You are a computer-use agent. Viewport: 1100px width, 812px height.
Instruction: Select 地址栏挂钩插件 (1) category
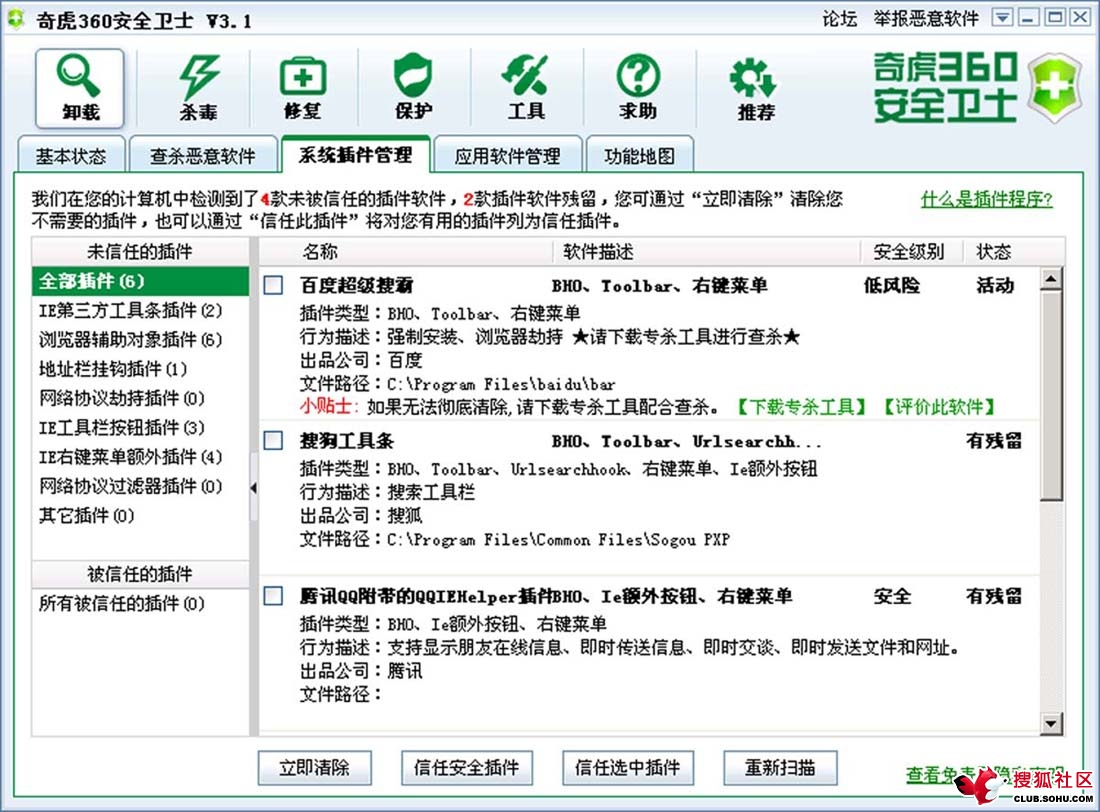tap(140, 369)
